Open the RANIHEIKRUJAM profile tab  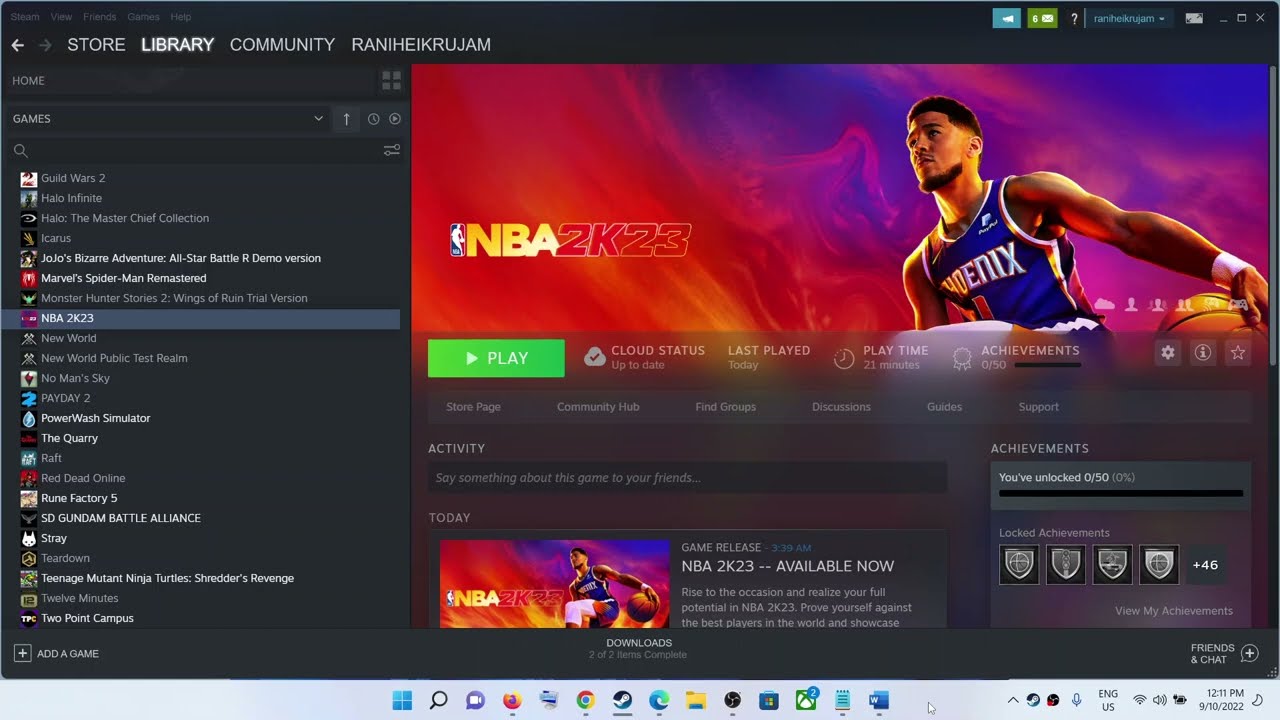tap(421, 45)
